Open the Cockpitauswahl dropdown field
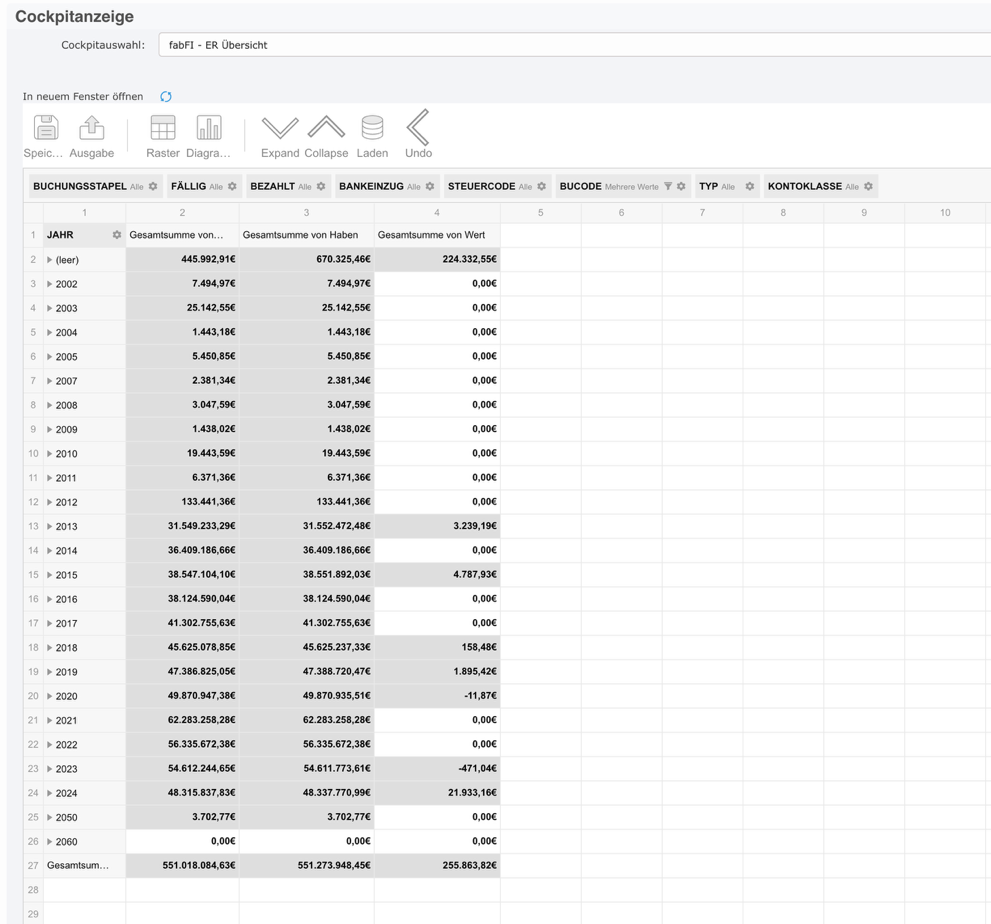991x924 pixels. [x=573, y=45]
